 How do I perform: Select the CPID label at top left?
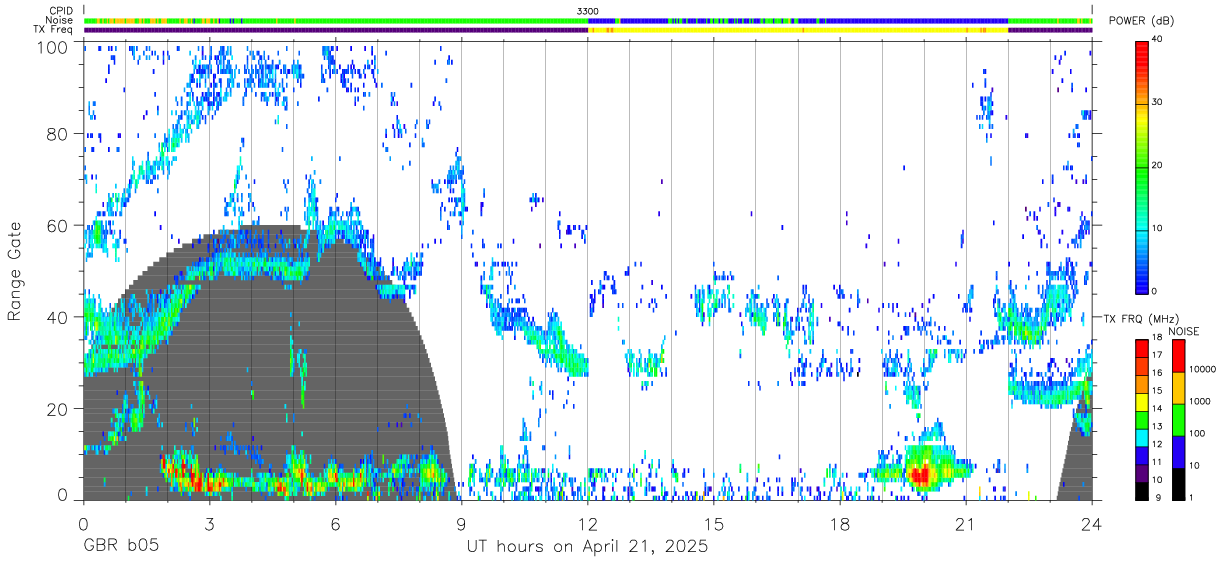pos(60,11)
